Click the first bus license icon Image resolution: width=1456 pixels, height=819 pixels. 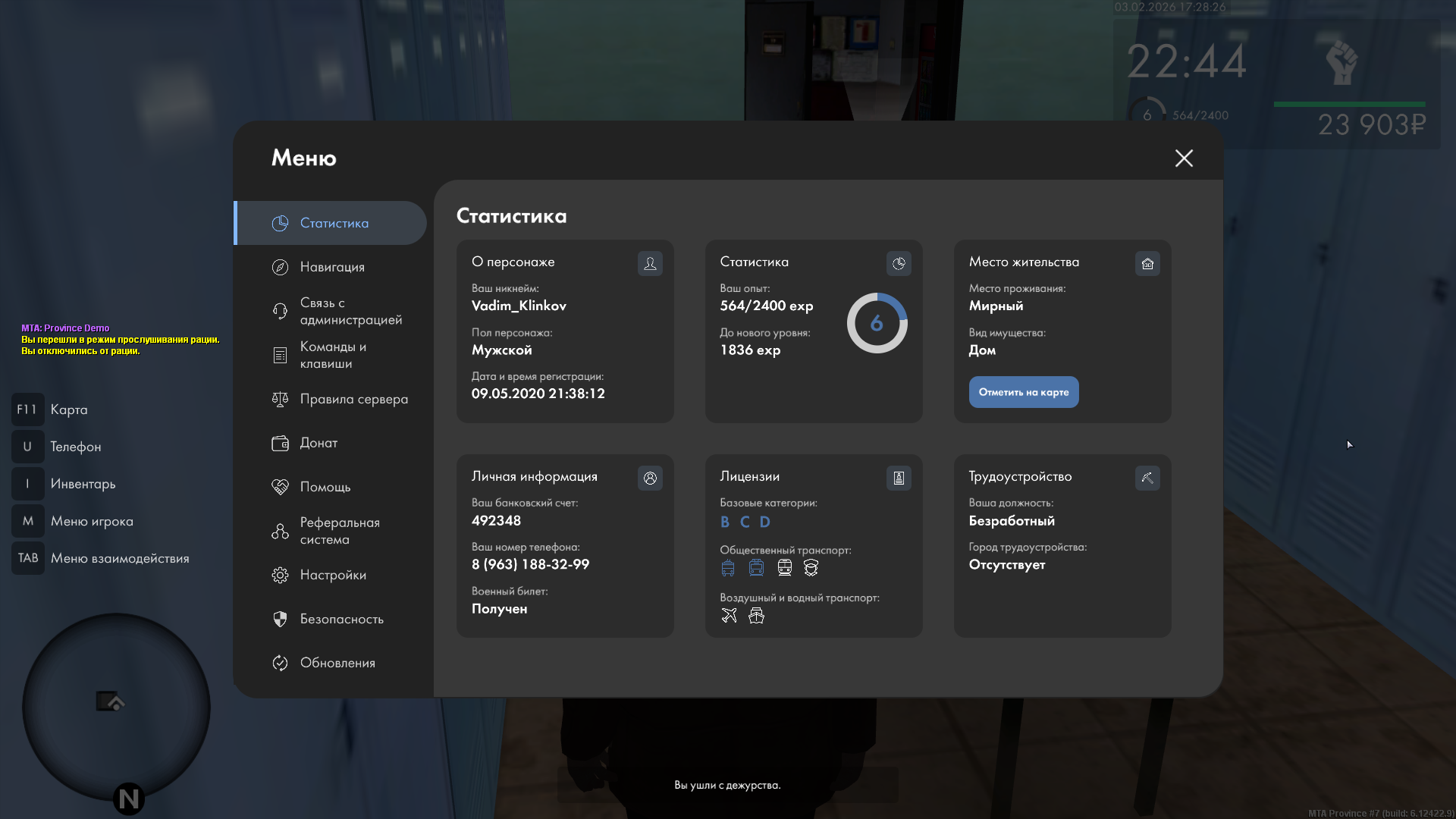(x=728, y=568)
